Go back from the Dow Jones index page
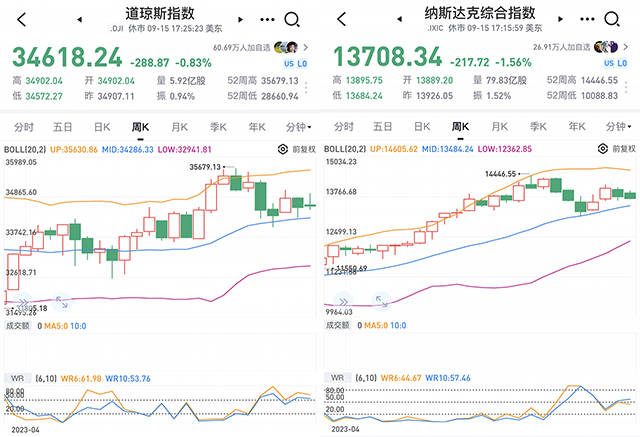The image size is (640, 437). coord(22,19)
